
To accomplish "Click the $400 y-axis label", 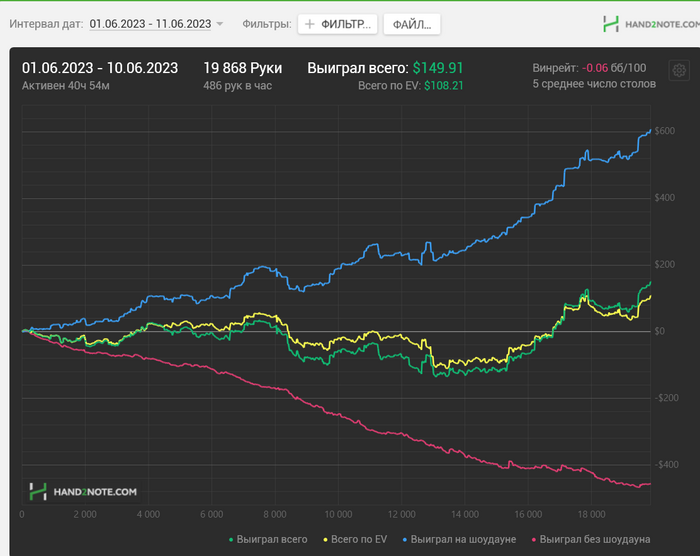I will tap(665, 198).
